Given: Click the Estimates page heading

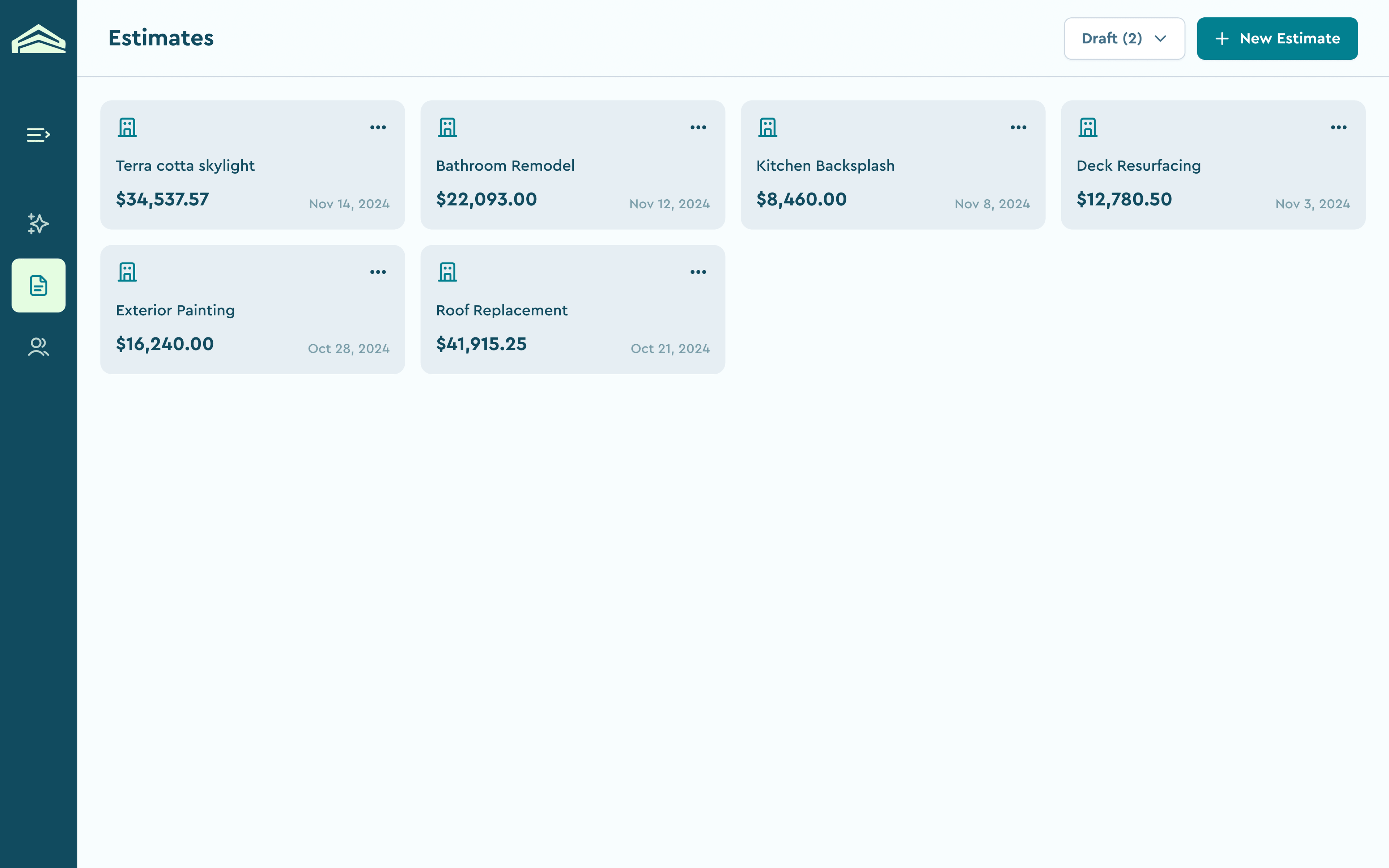Looking at the screenshot, I should (x=161, y=38).
